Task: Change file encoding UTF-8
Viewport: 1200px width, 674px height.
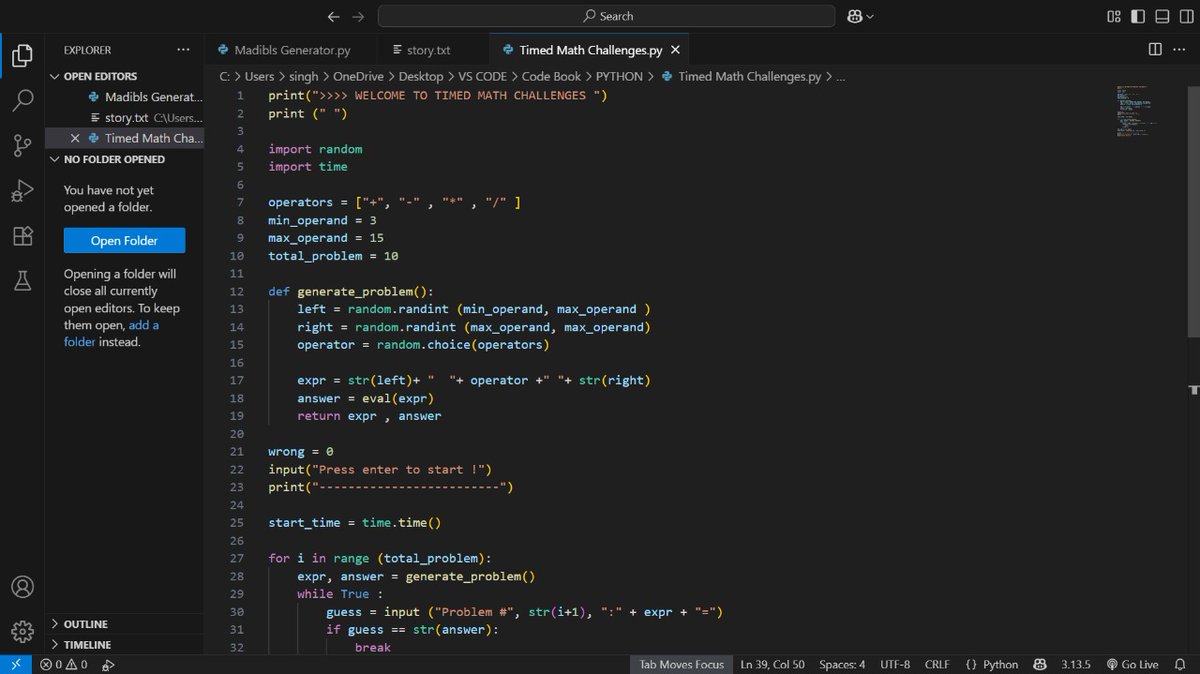Action: [894, 664]
